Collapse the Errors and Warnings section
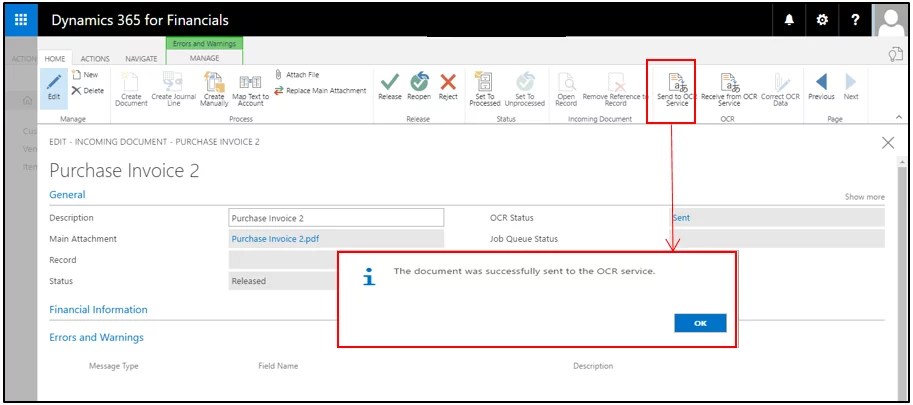The width and height of the screenshot is (913, 405). (x=96, y=338)
